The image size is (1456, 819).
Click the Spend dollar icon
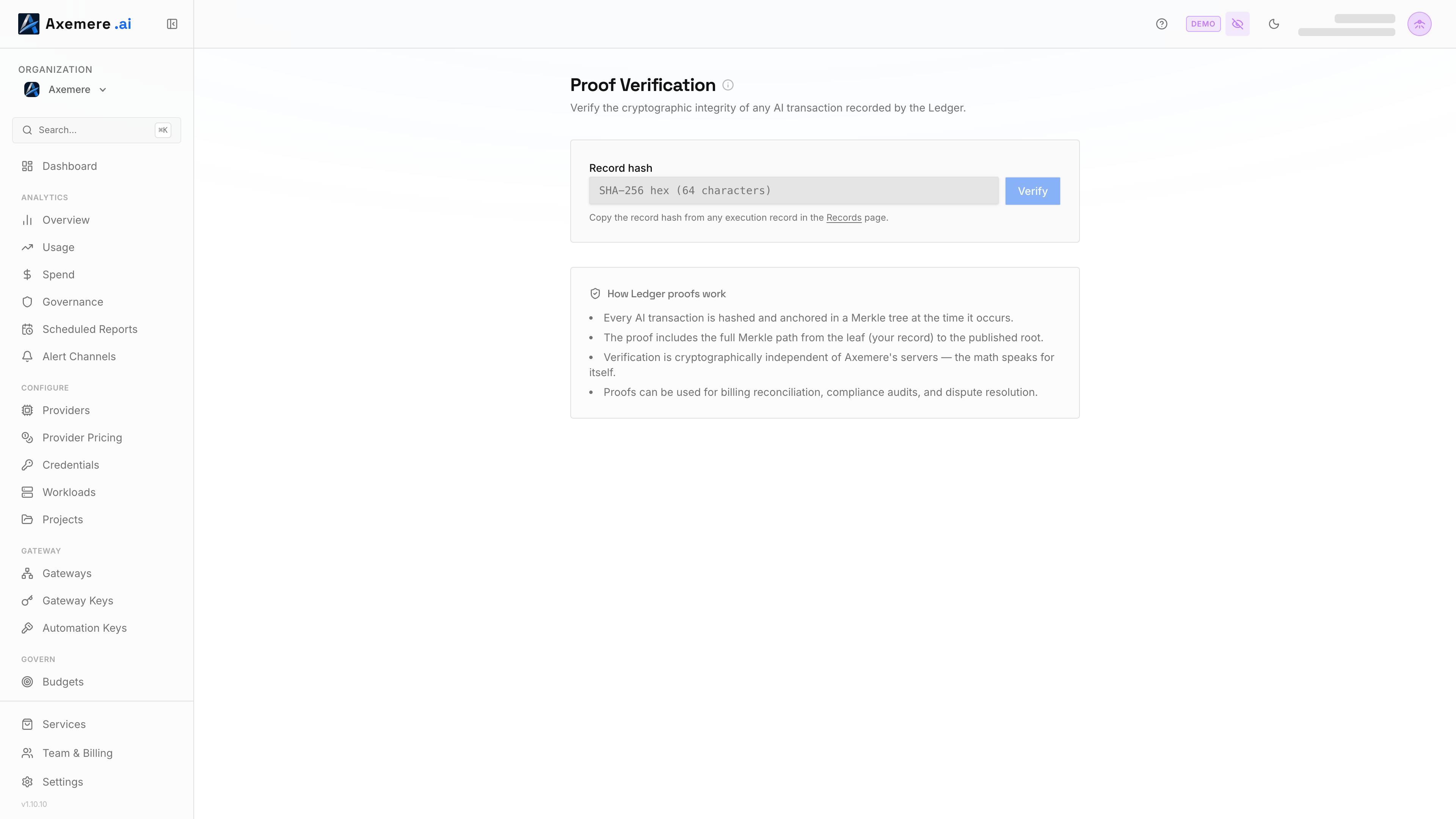tap(27, 275)
